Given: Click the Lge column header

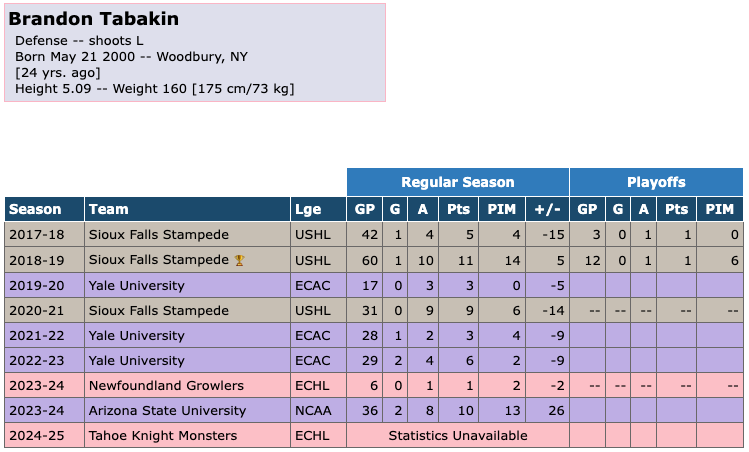Looking at the screenshot, I should click(x=308, y=210).
